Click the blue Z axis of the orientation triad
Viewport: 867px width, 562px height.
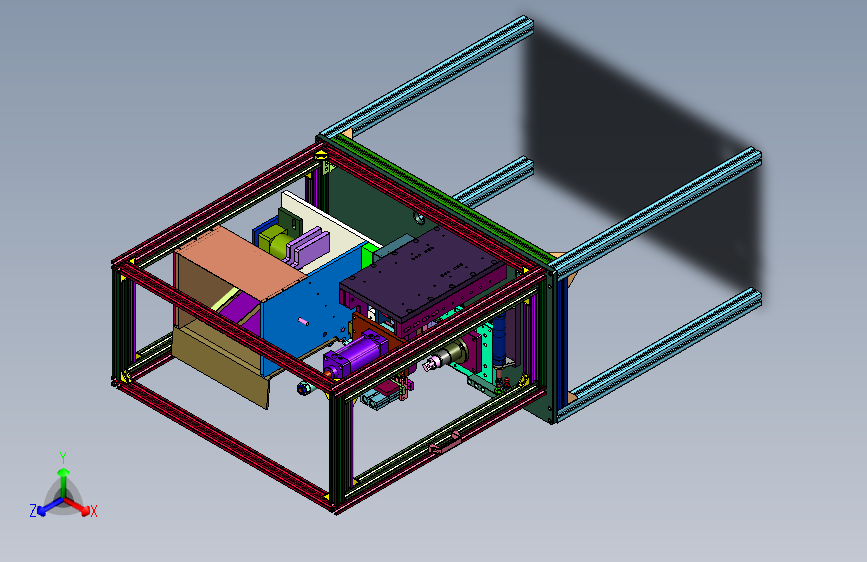49,508
